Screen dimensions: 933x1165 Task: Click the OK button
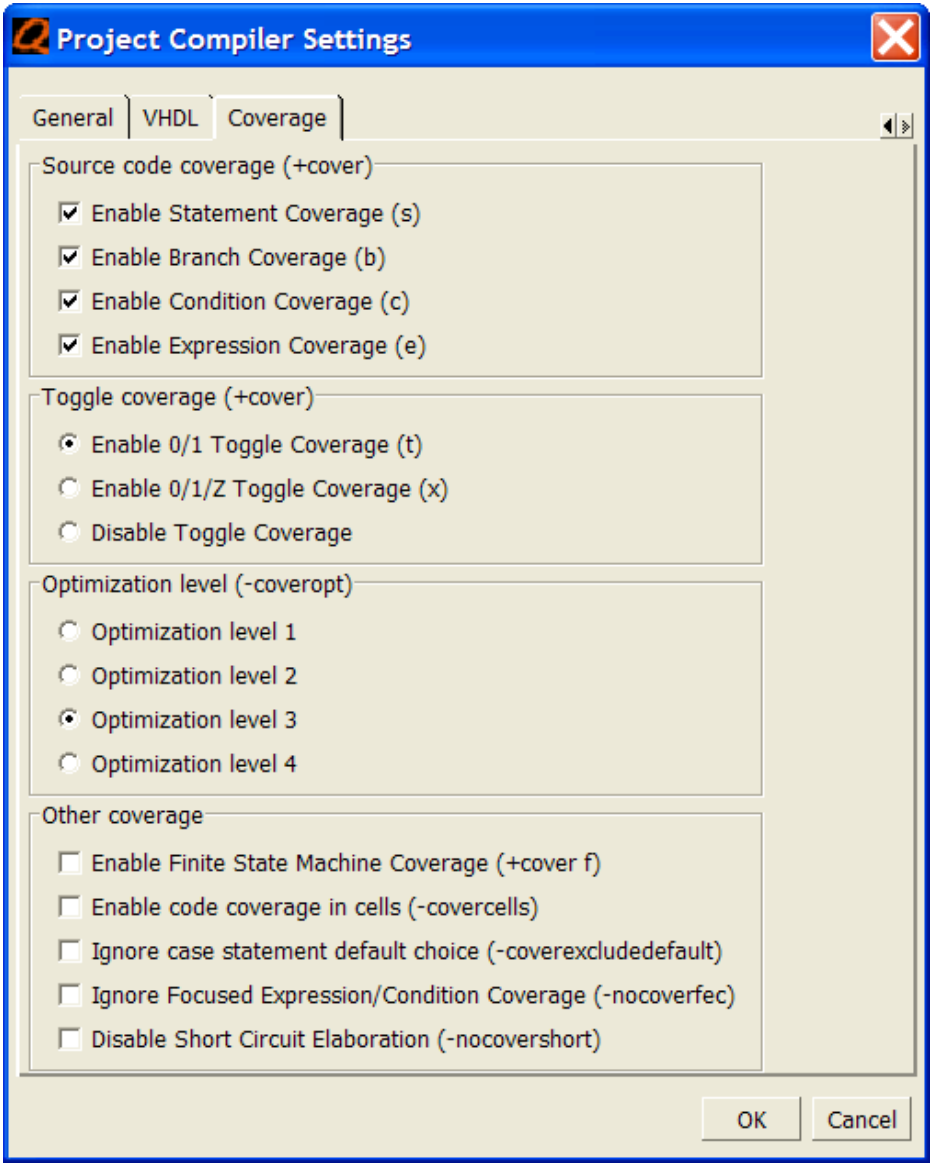point(751,1119)
